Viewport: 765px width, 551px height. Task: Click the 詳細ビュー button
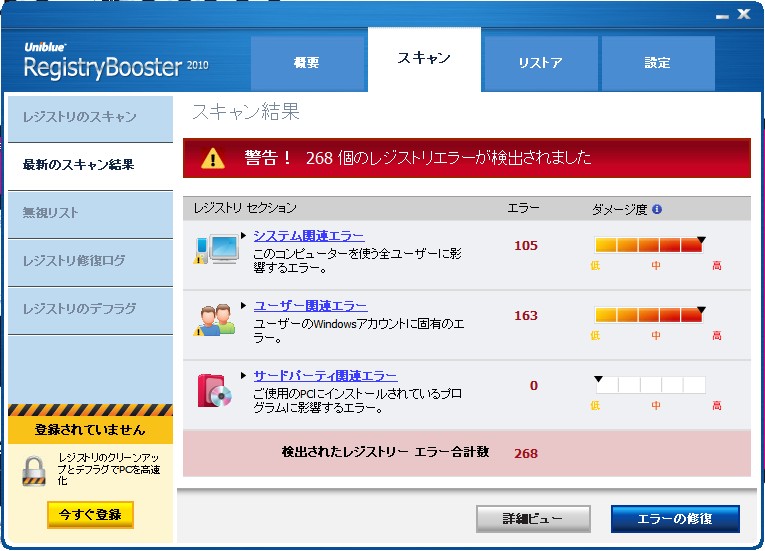click(533, 519)
